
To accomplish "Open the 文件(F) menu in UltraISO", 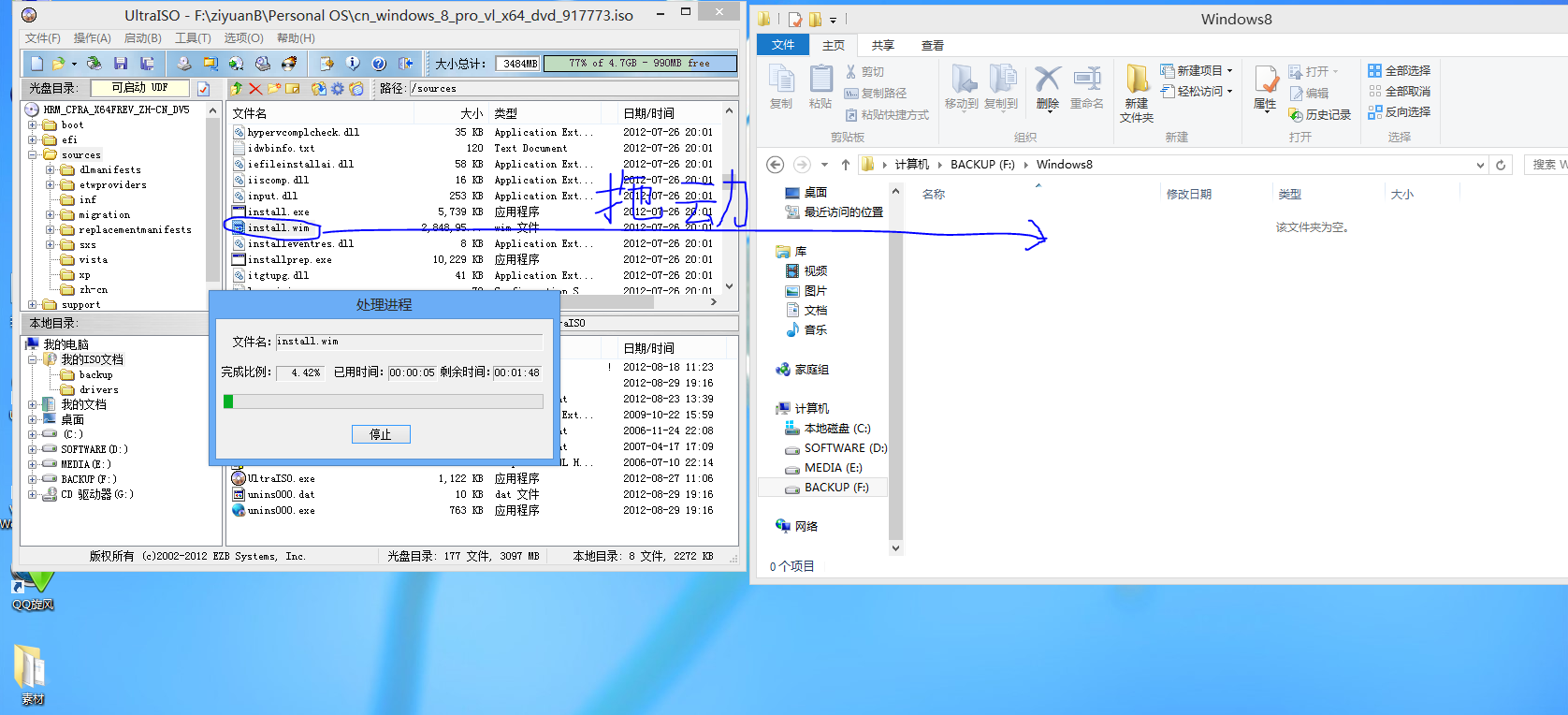I will (43, 38).
